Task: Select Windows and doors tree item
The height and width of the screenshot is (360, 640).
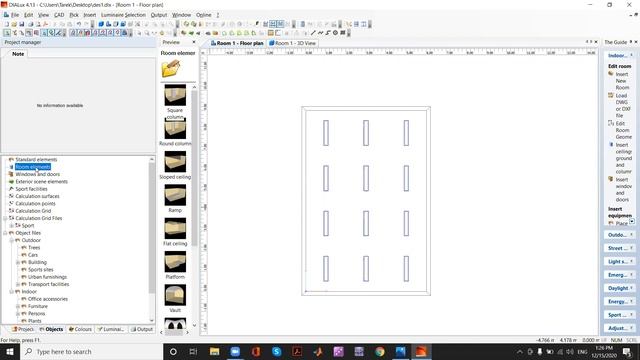Action: [37, 174]
